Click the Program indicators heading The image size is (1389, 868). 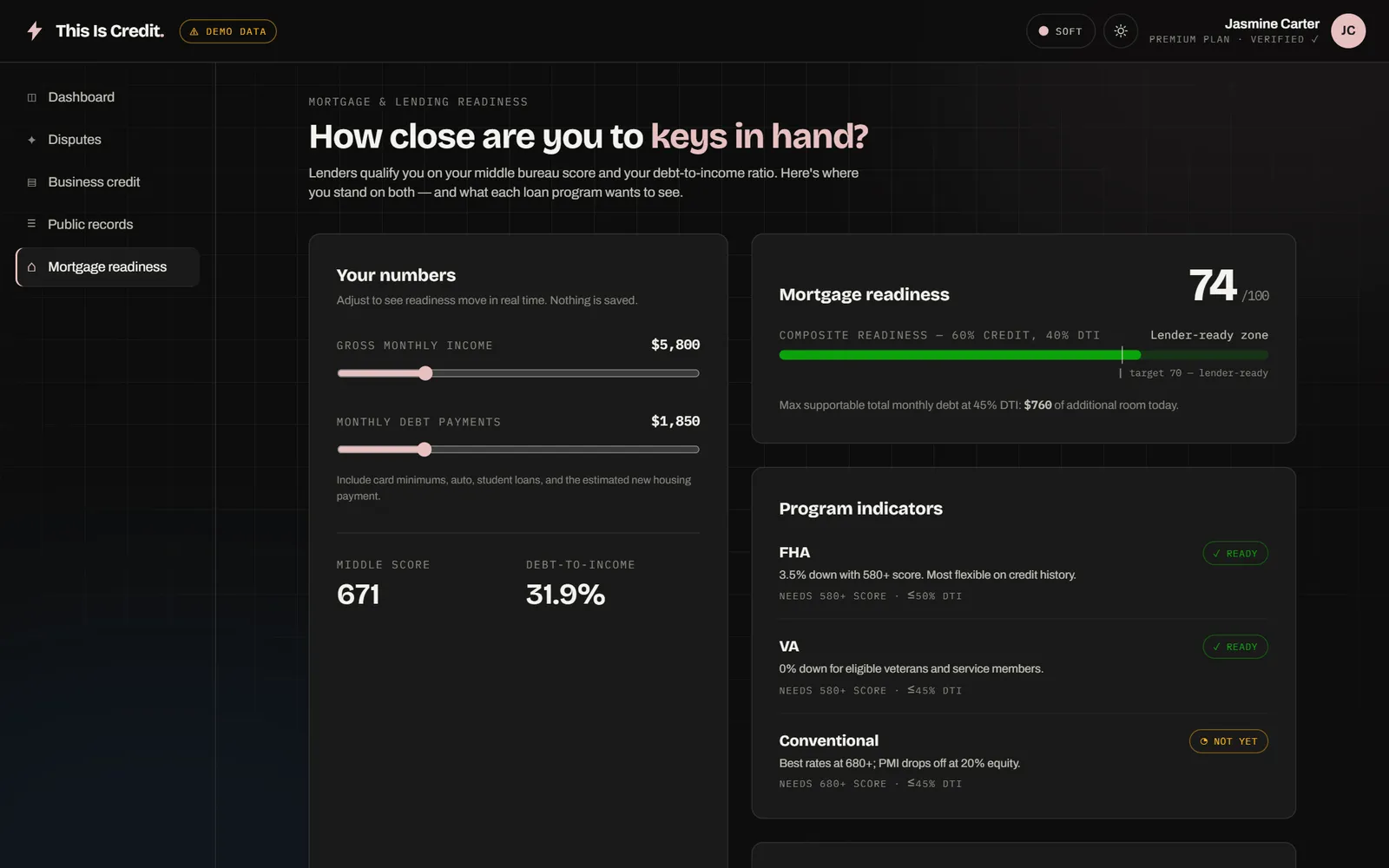[860, 509]
